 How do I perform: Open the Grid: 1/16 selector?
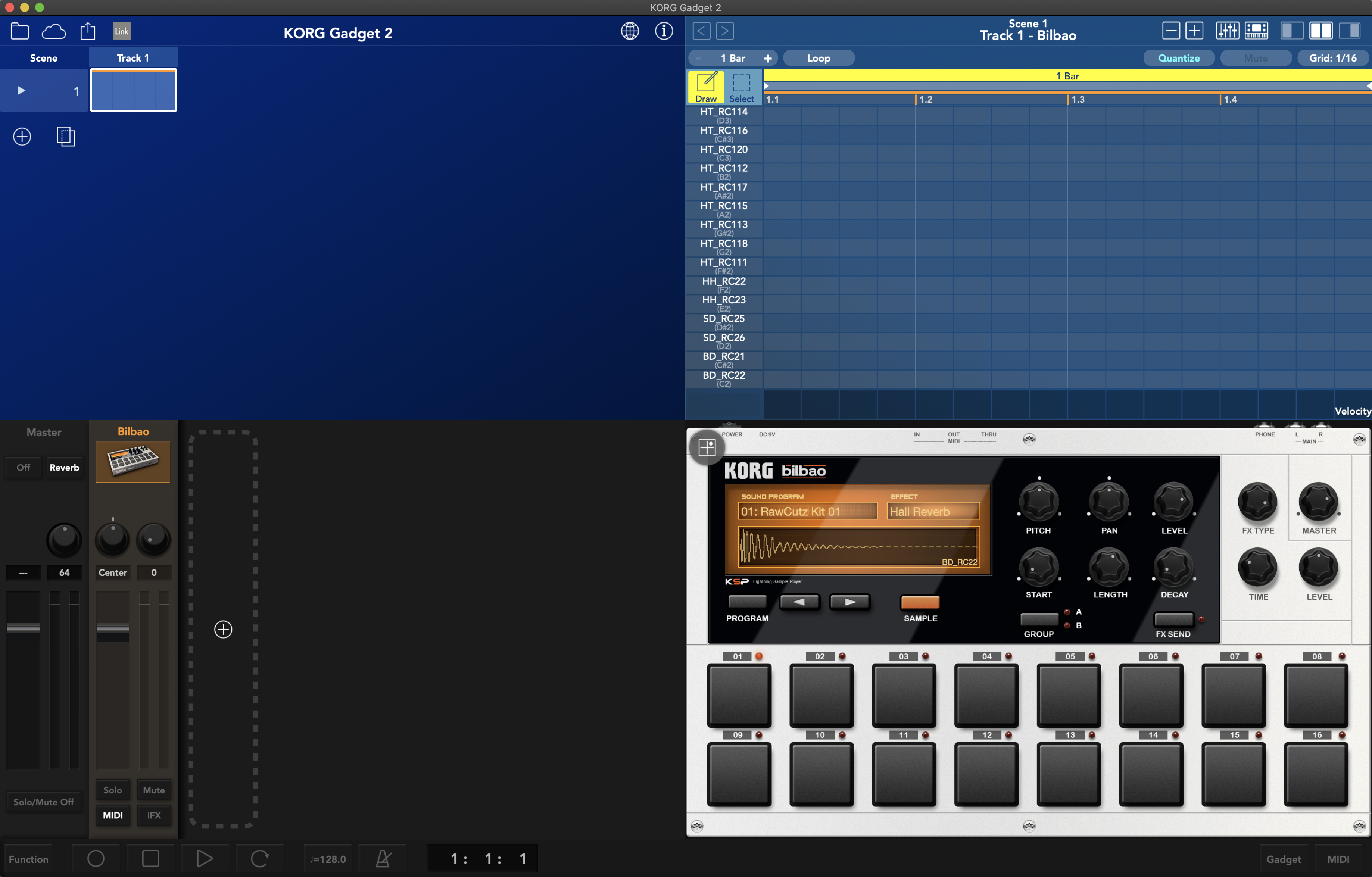pos(1333,58)
